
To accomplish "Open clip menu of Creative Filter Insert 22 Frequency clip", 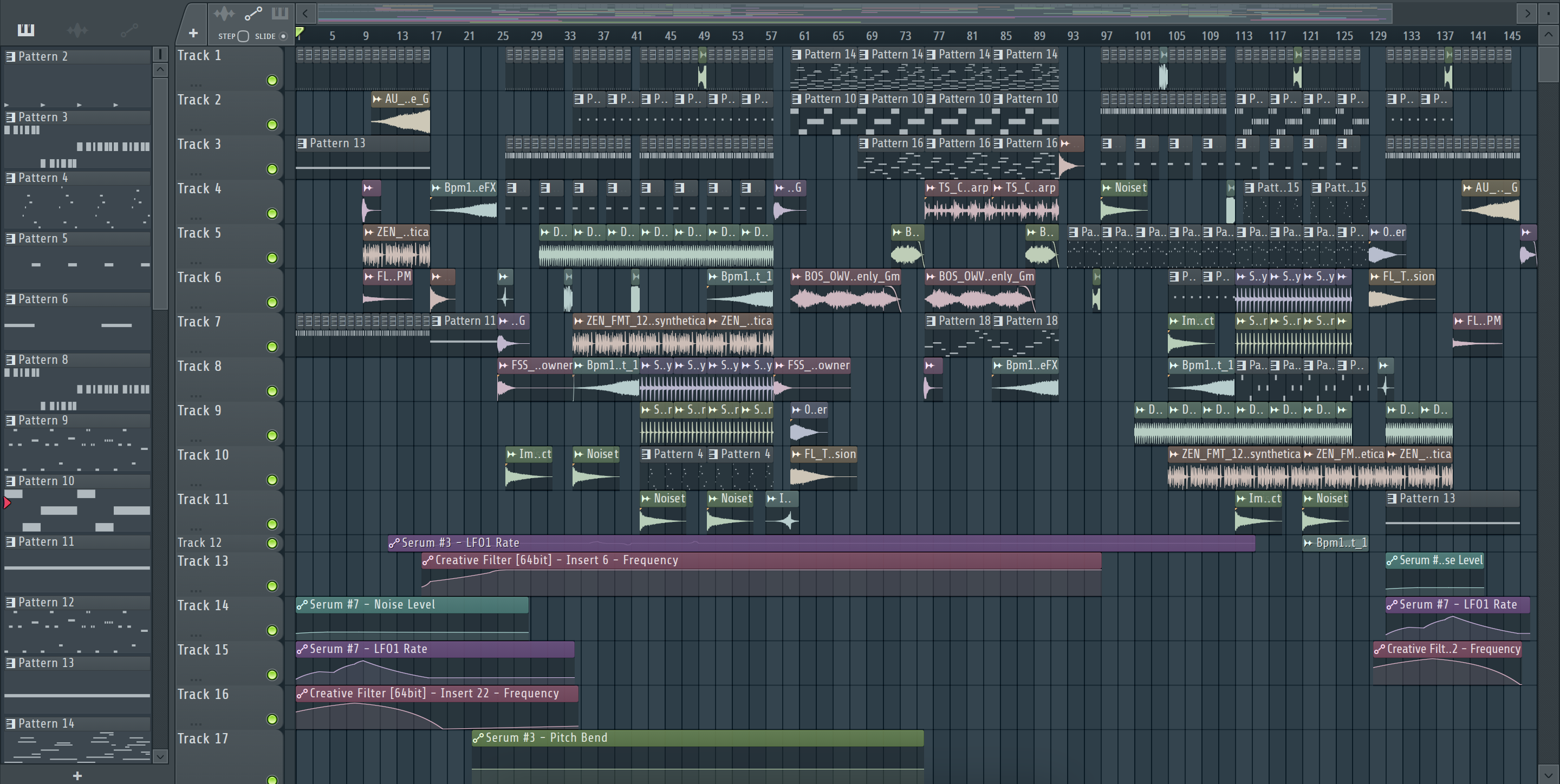I will tap(302, 694).
